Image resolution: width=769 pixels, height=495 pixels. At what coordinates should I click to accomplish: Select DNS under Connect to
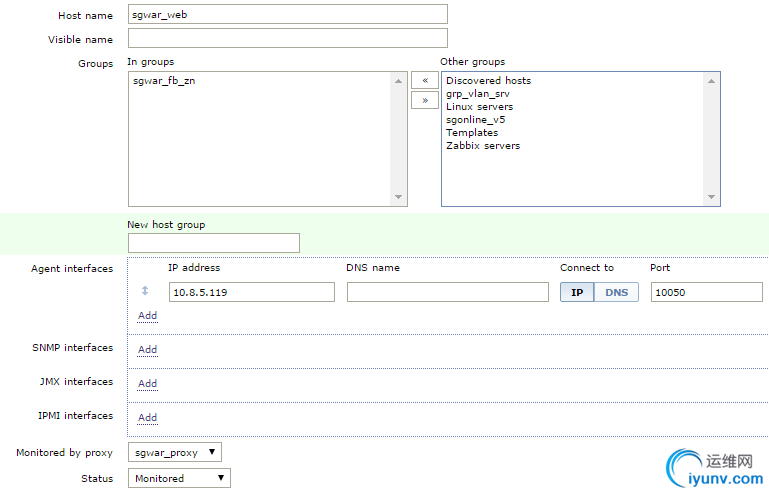click(616, 292)
